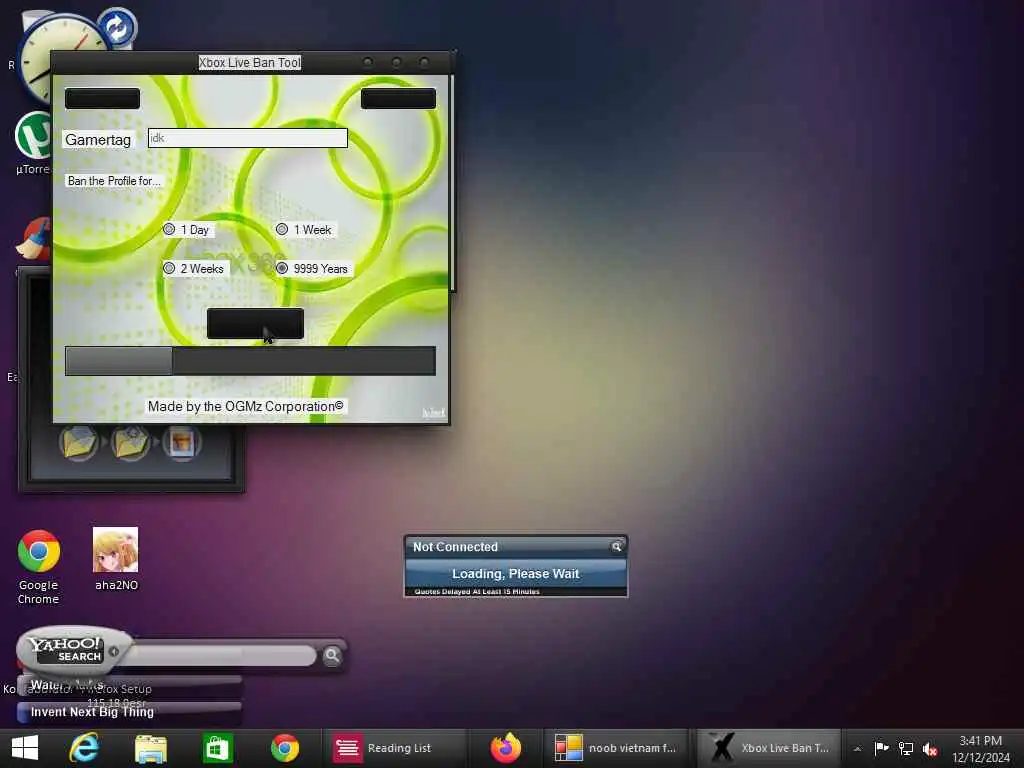Click the 'Invent Next Big Thing' note

coord(92,712)
